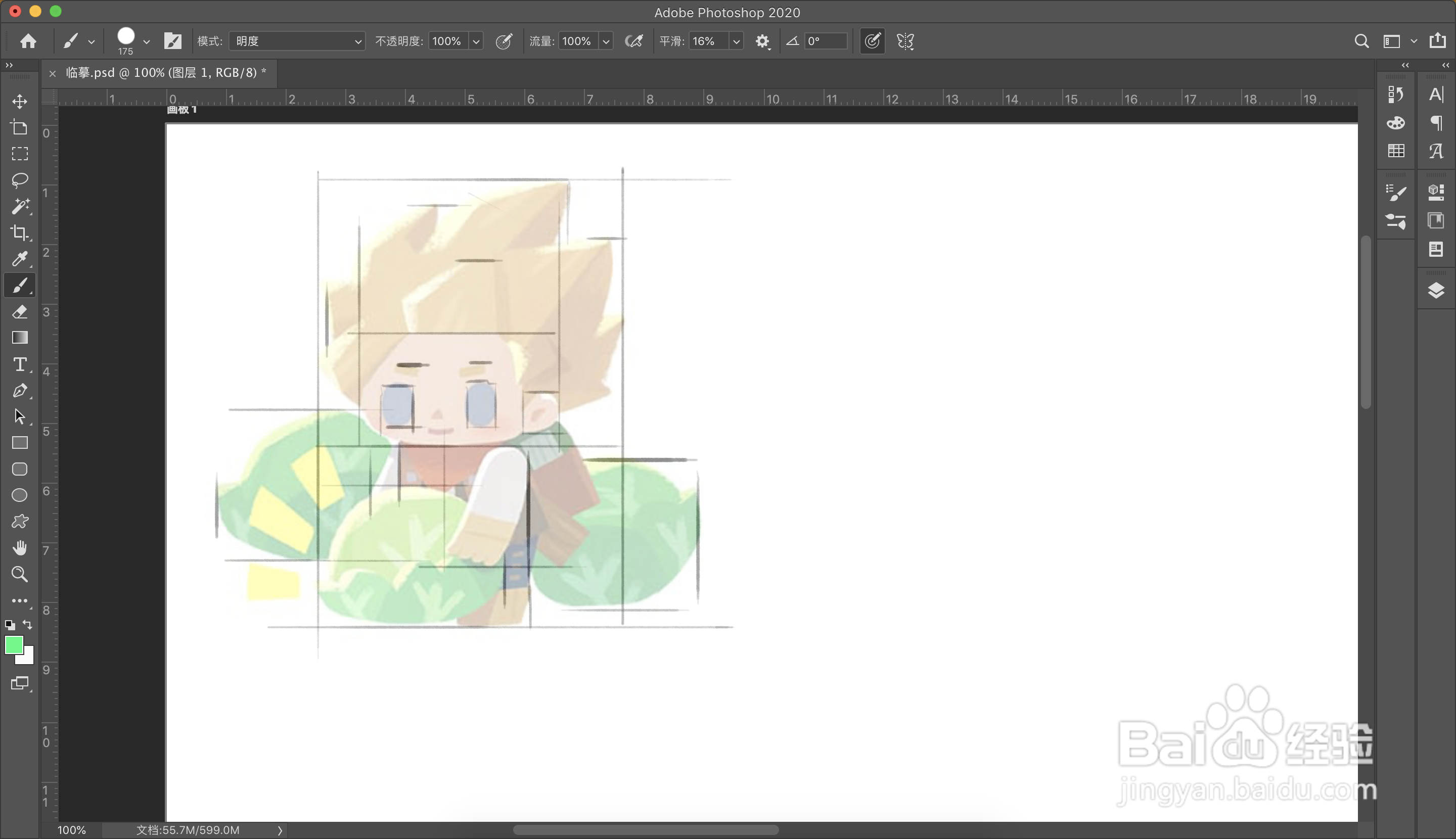Switch to the 临摹.psd document tab
The height and width of the screenshot is (839, 1456).
click(165, 73)
